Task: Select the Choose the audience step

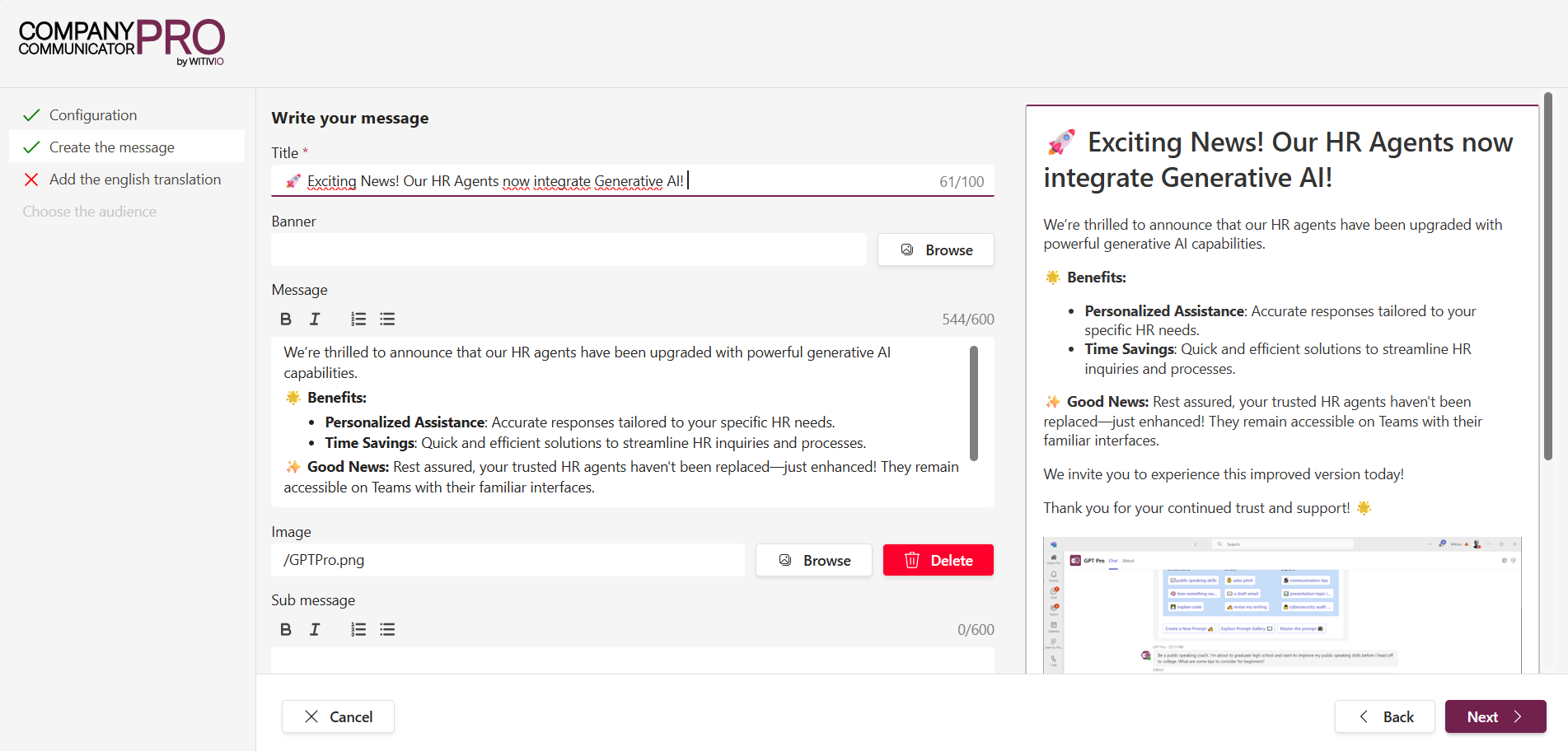Action: pyautogui.click(x=89, y=211)
